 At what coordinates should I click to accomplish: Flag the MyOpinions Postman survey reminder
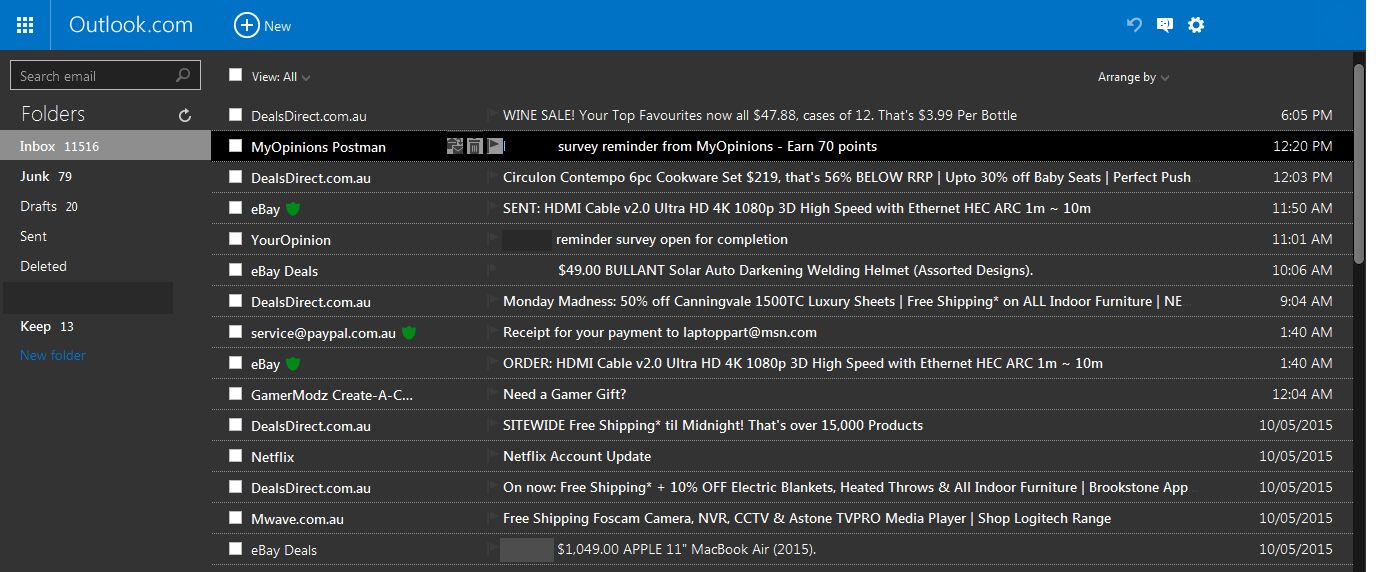[x=495, y=146]
